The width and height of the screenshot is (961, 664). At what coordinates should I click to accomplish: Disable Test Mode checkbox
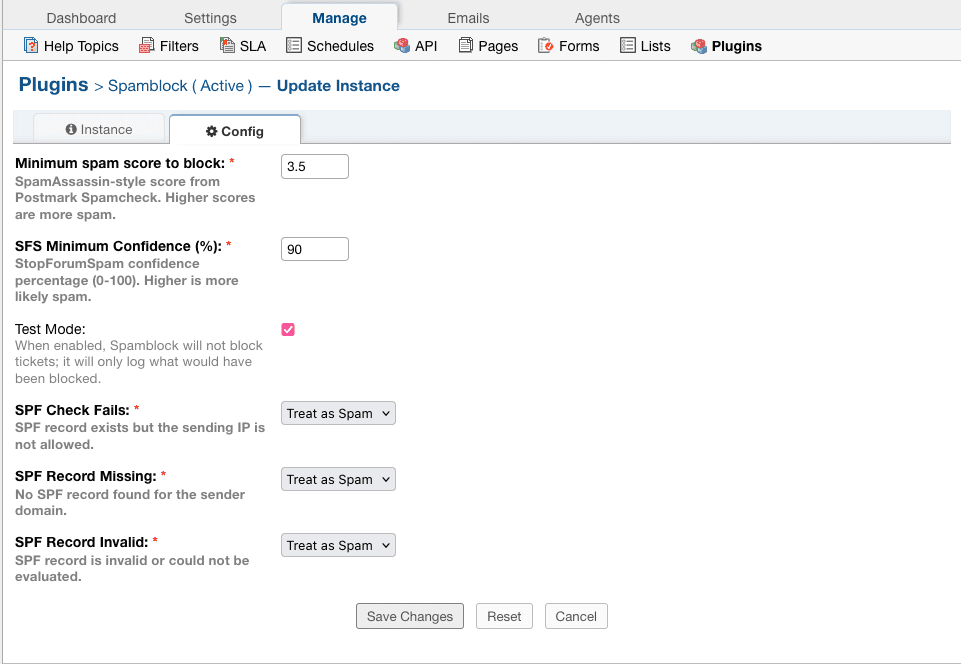[x=288, y=329]
